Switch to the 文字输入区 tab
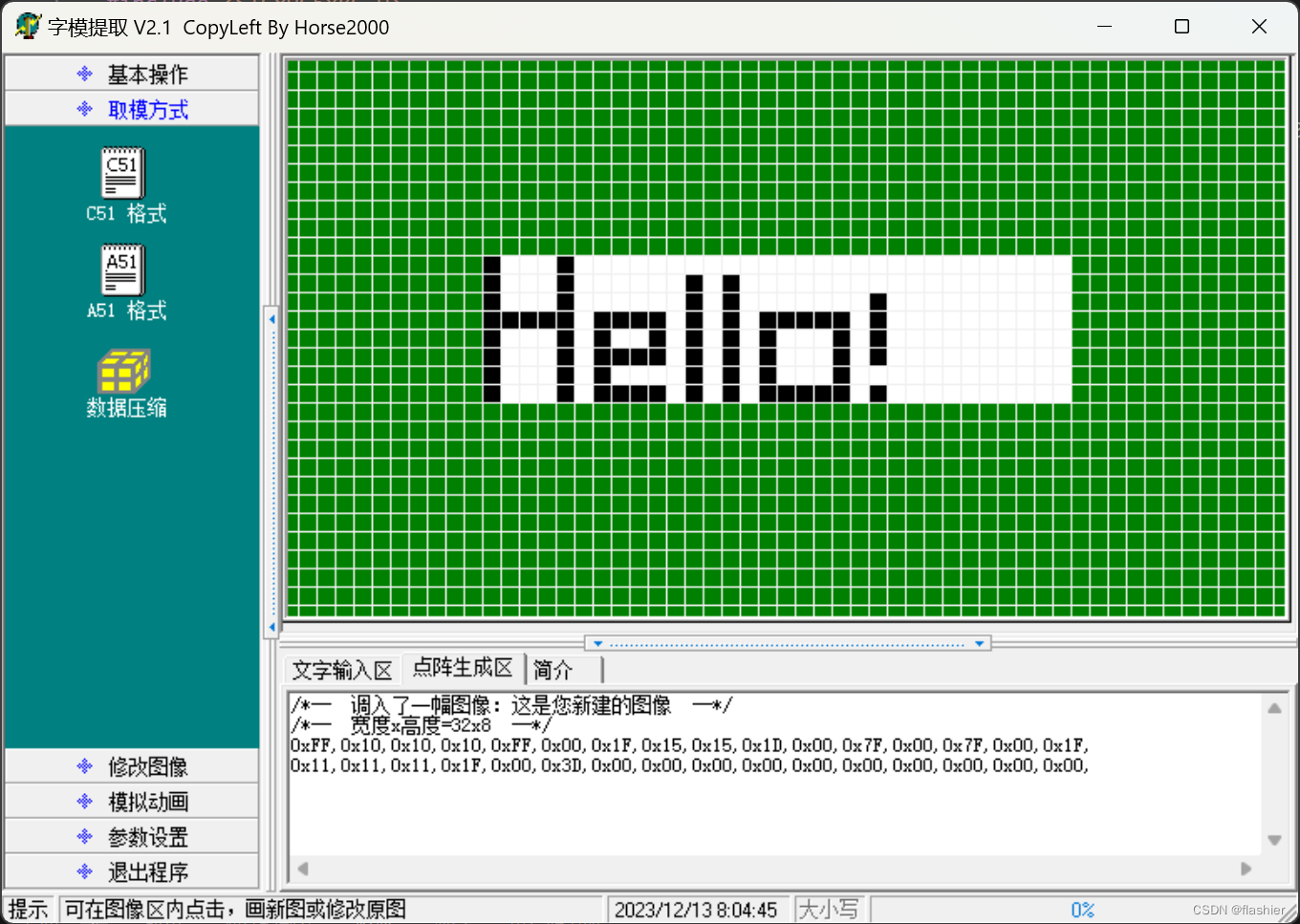The height and width of the screenshot is (924, 1300). pyautogui.click(x=342, y=670)
